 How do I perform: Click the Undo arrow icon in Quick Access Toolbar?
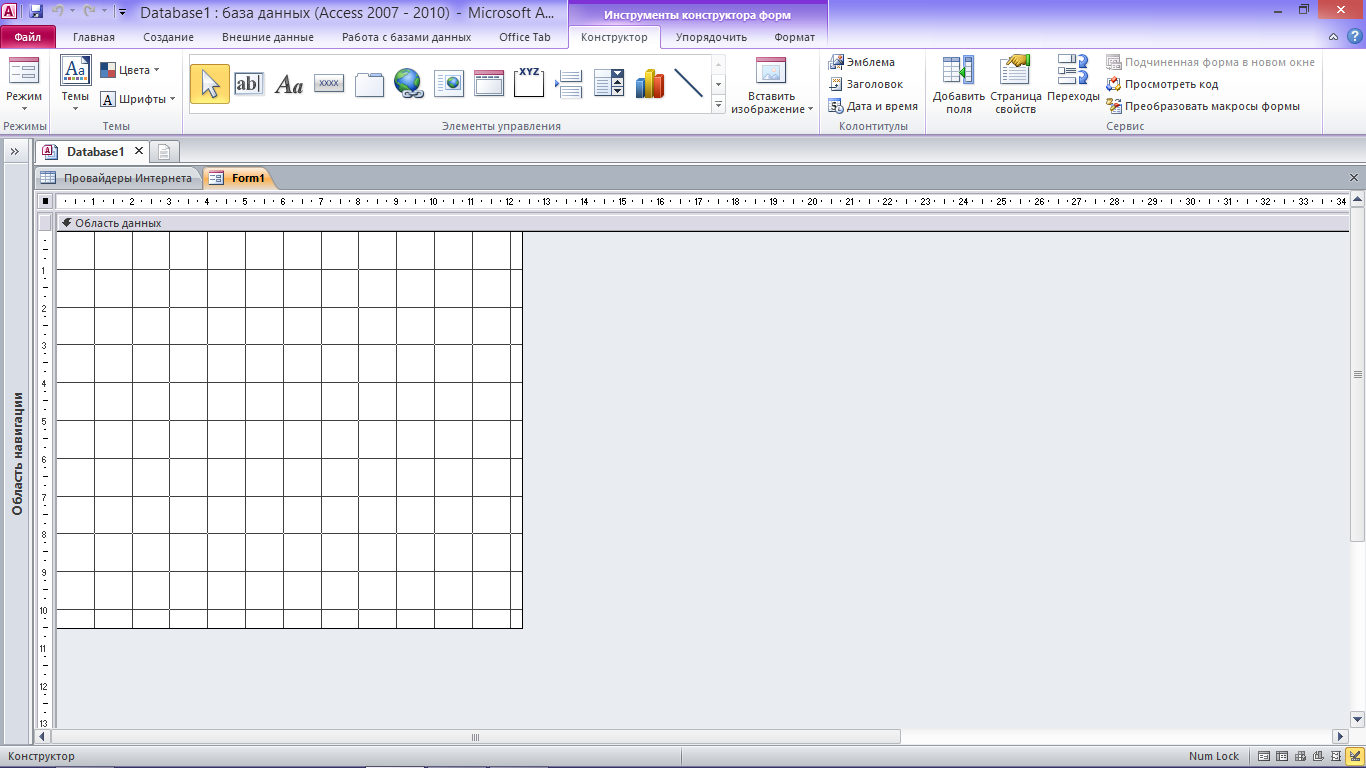[58, 12]
